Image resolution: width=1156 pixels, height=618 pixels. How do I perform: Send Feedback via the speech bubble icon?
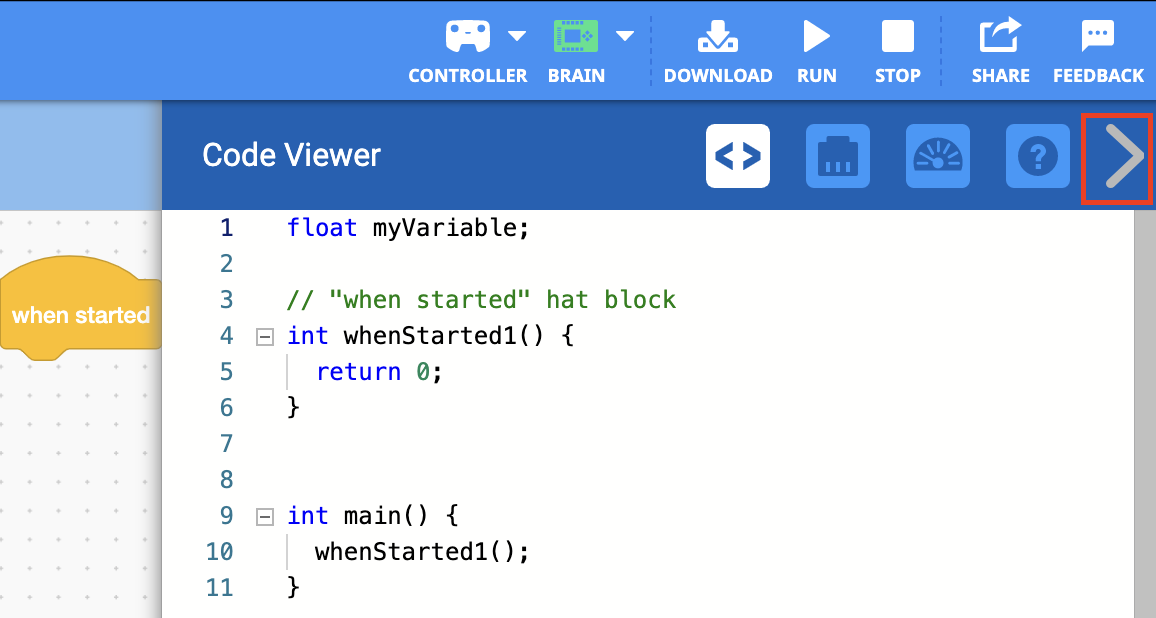pyautogui.click(x=1097, y=37)
